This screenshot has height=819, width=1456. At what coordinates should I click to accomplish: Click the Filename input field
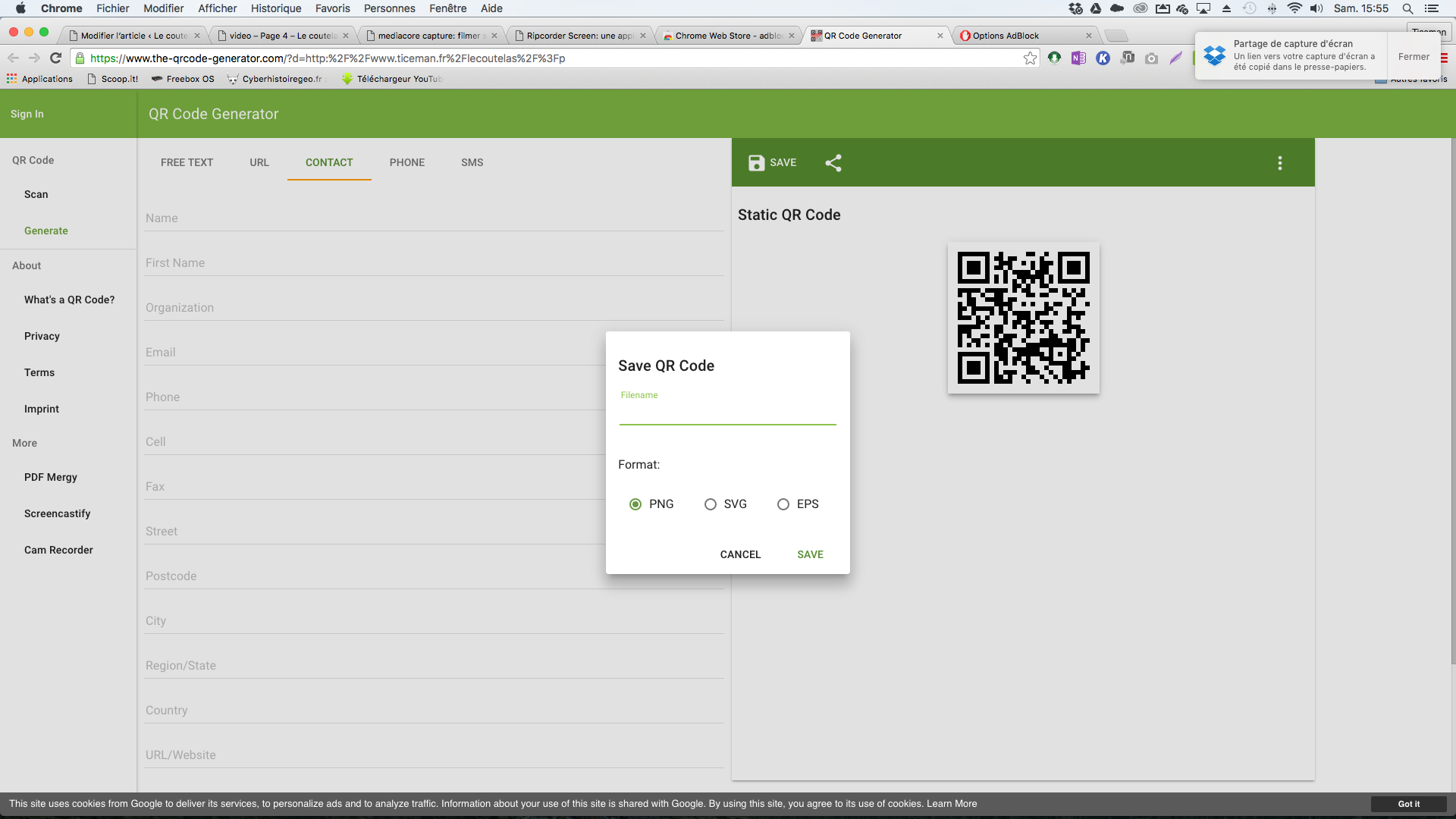pyautogui.click(x=727, y=414)
